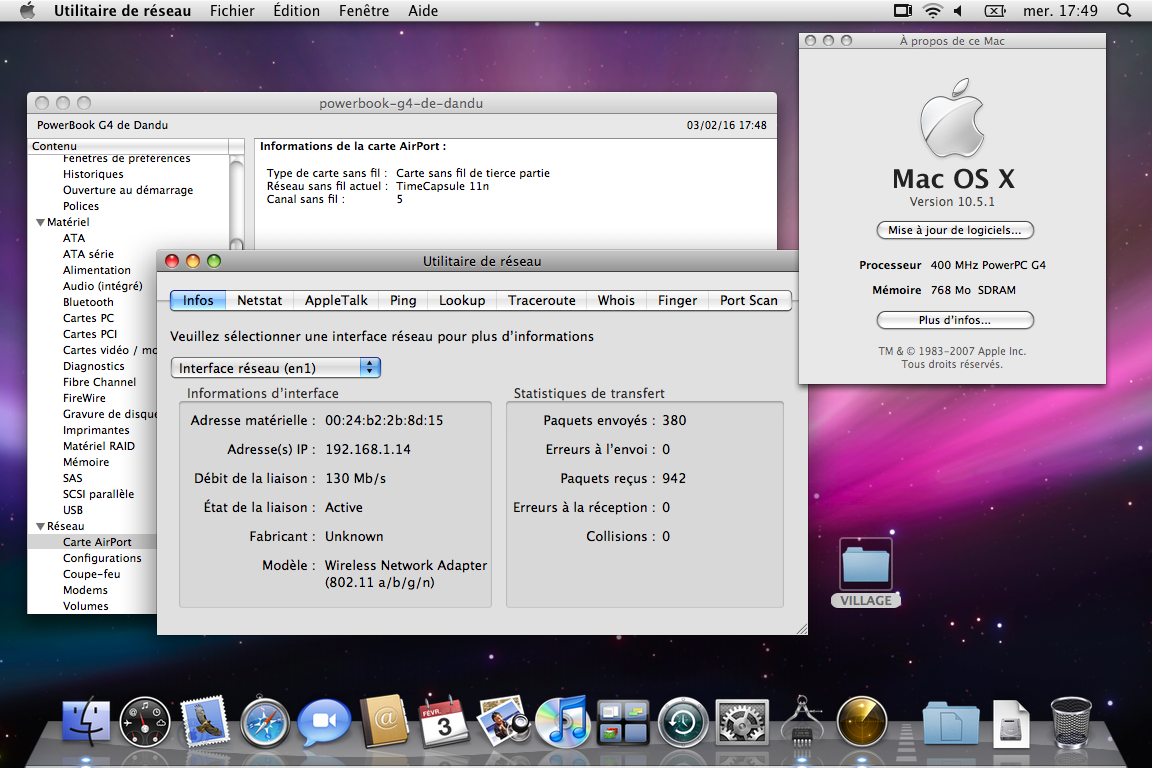Select Mémoire in the sidebar

click(x=86, y=462)
